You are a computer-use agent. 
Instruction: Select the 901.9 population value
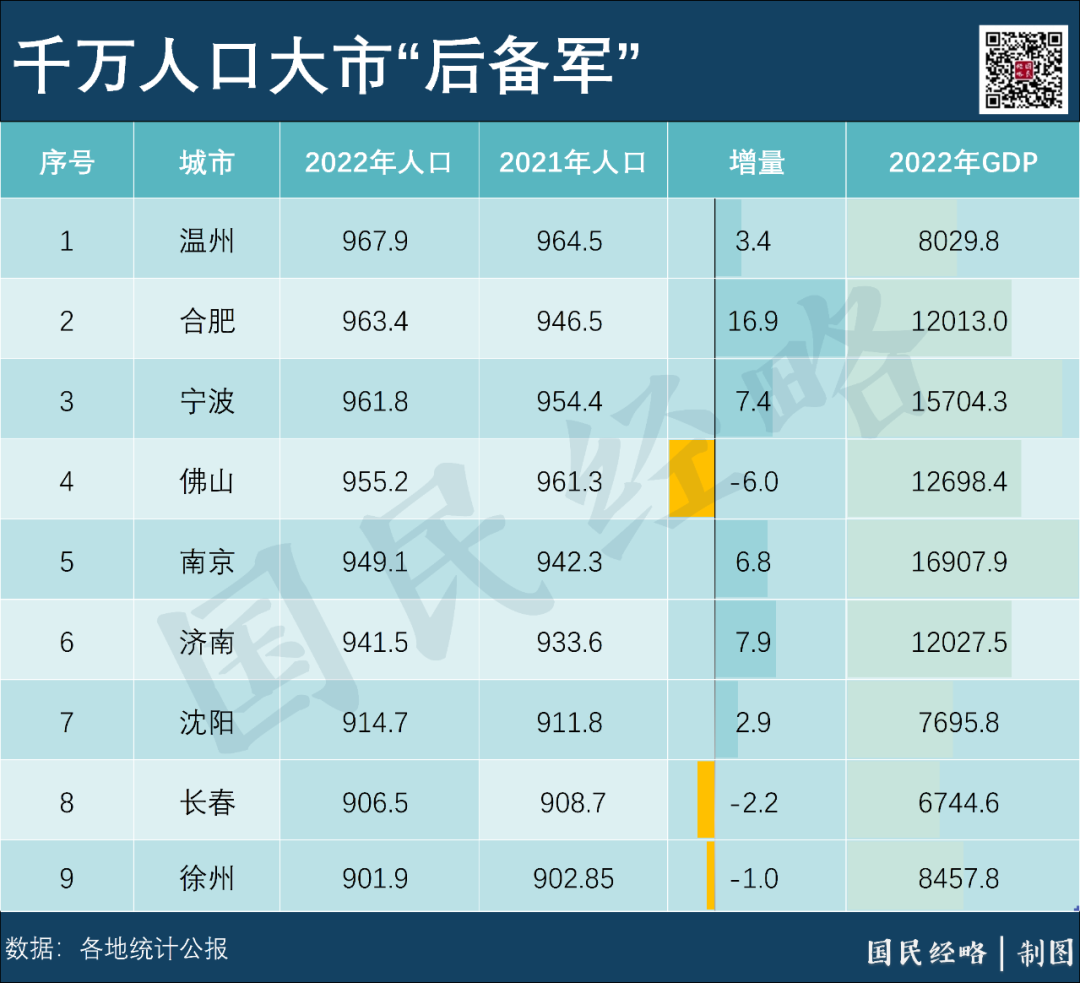point(375,878)
